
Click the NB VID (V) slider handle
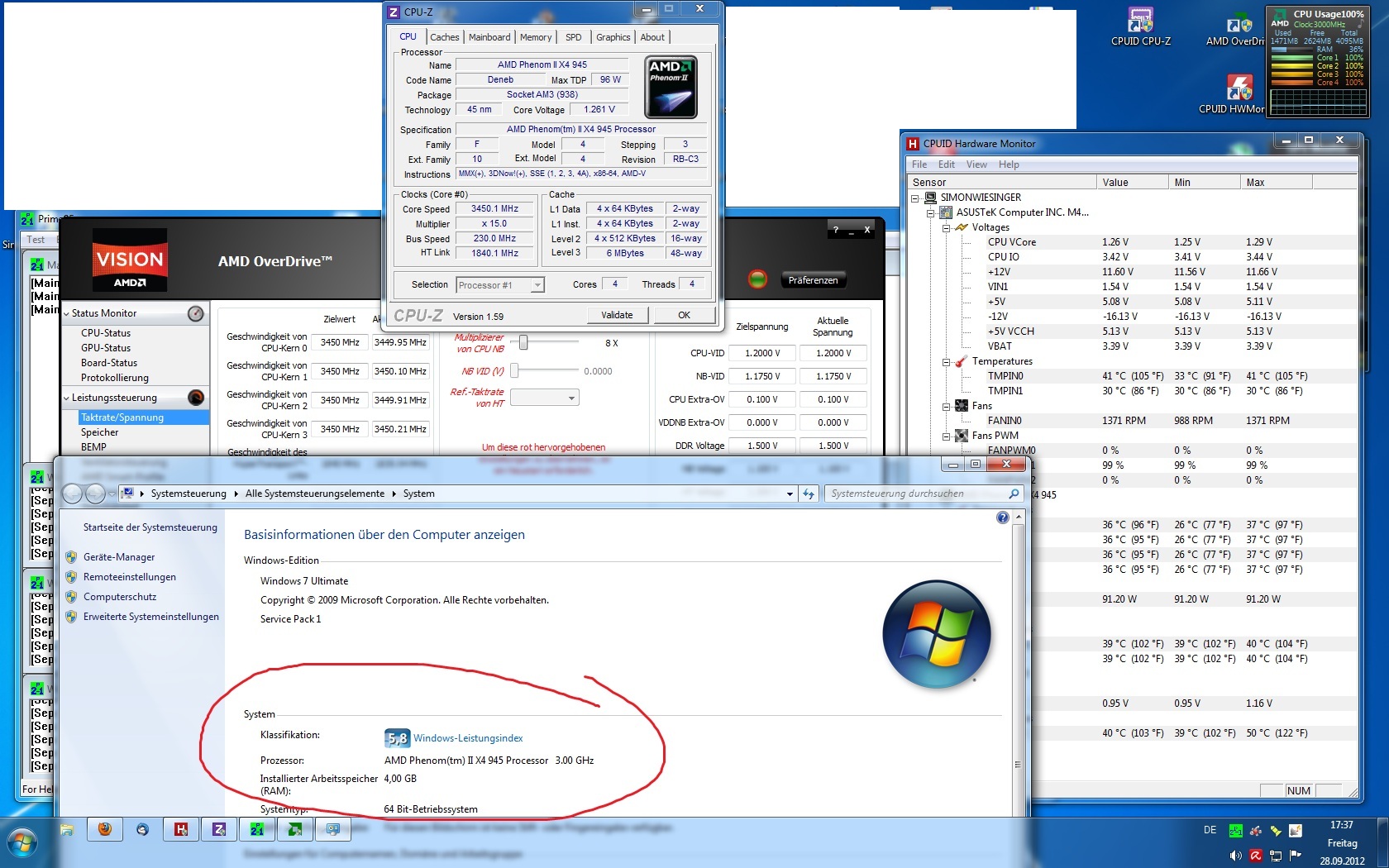tap(514, 370)
